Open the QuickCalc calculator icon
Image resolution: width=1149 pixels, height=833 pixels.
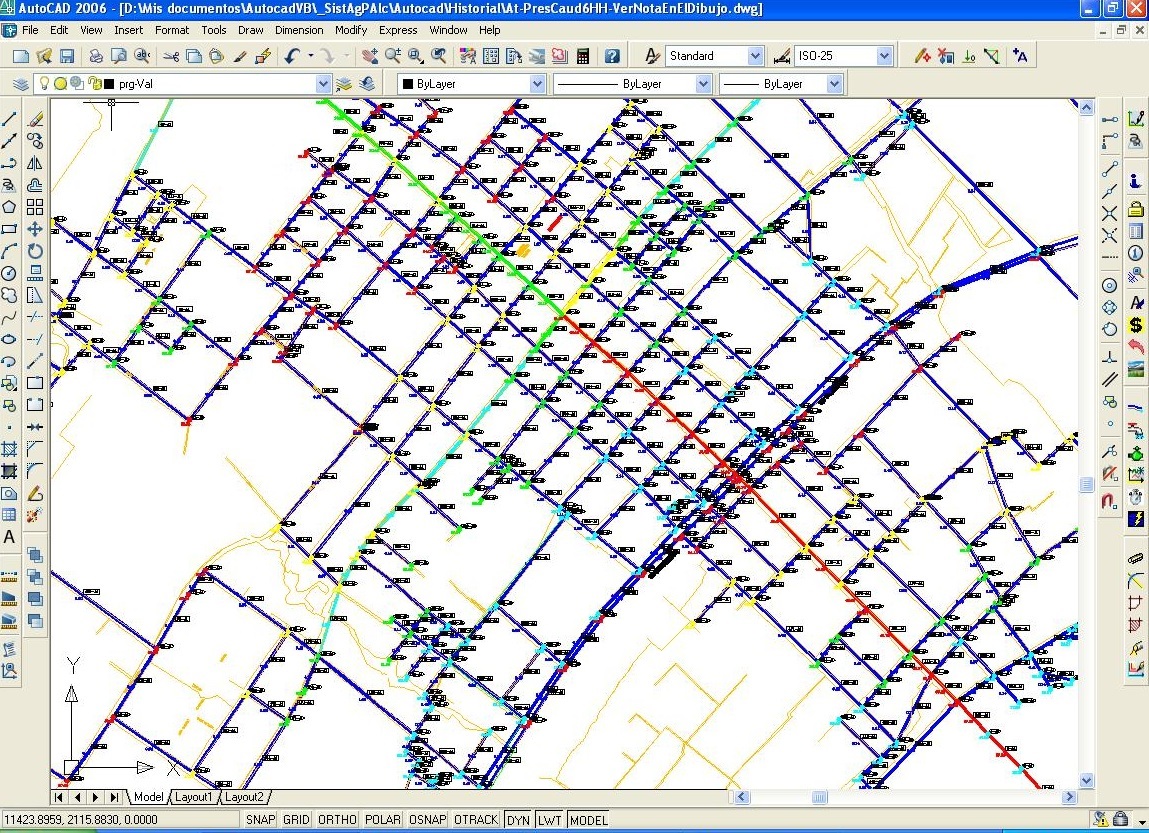pos(583,57)
